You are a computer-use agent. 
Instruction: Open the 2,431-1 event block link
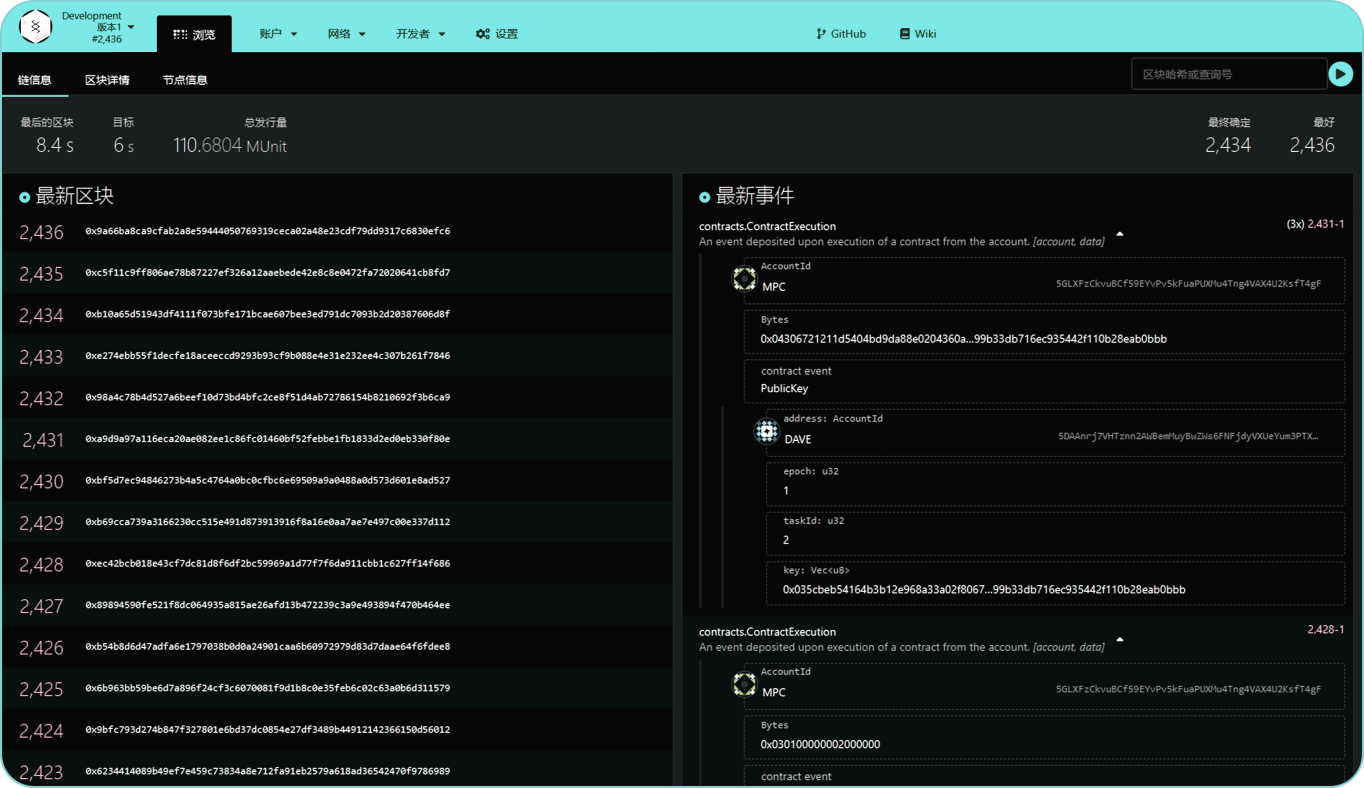[x=1325, y=225]
